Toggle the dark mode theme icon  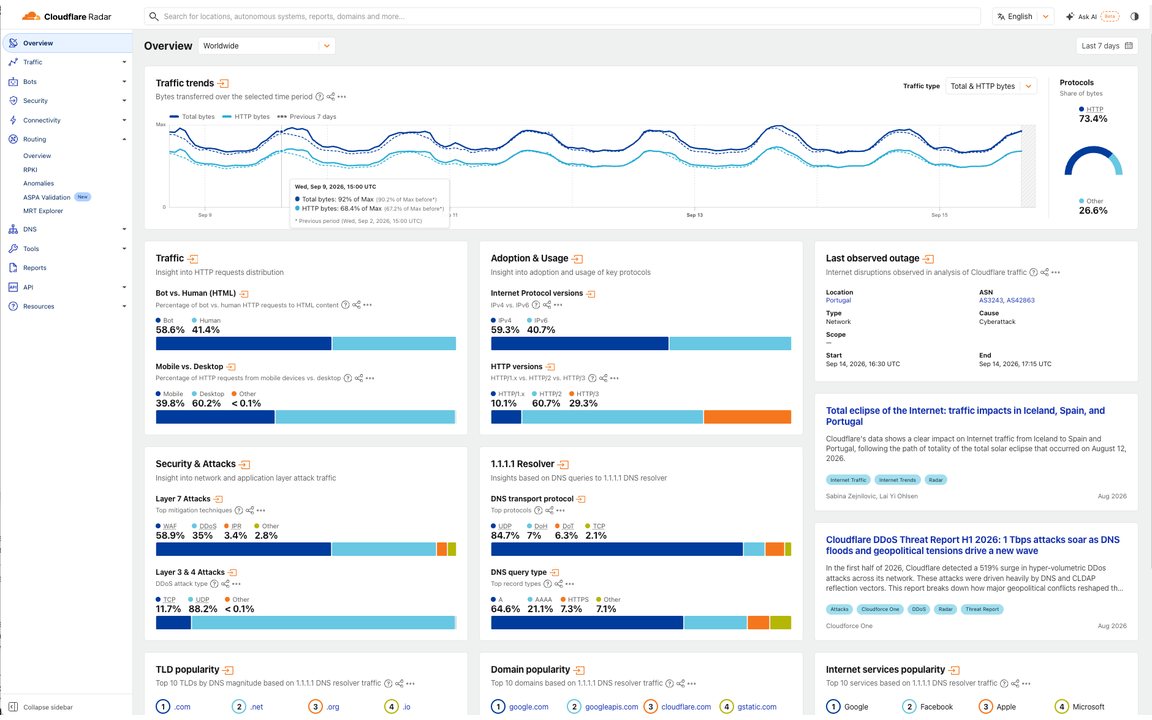pyautogui.click(x=1134, y=16)
